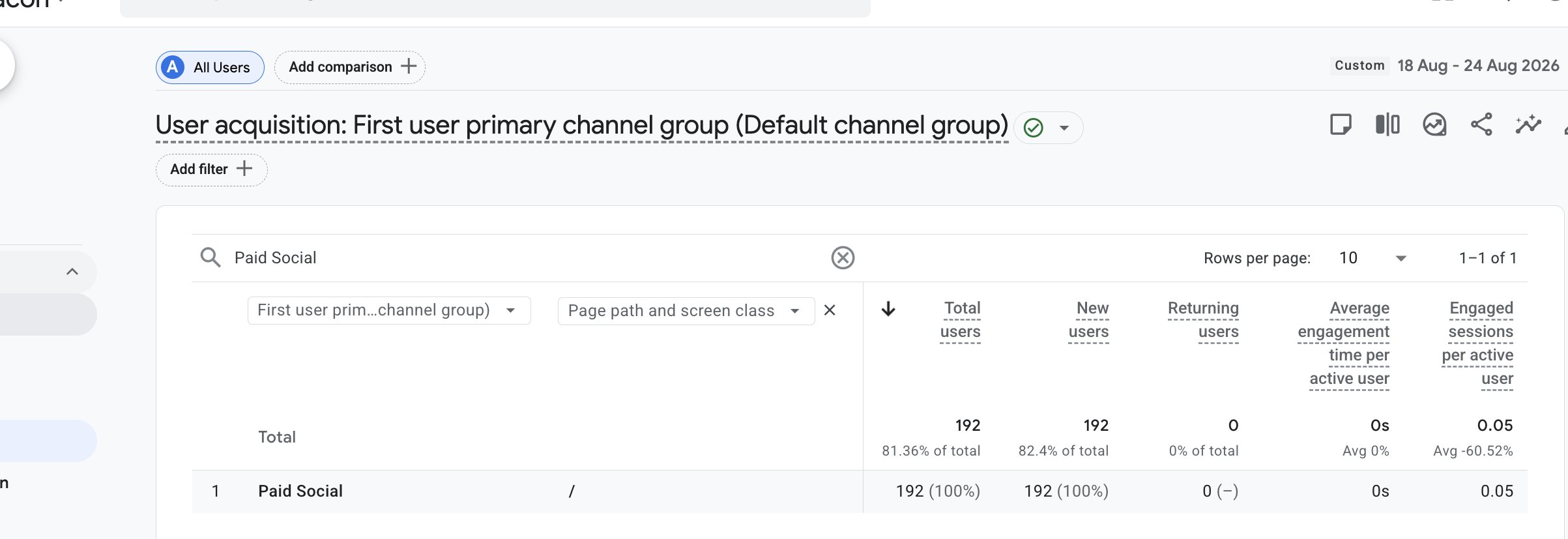This screenshot has width=1568, height=539.
Task: Open Page path and screen class dropdown
Action: point(686,311)
